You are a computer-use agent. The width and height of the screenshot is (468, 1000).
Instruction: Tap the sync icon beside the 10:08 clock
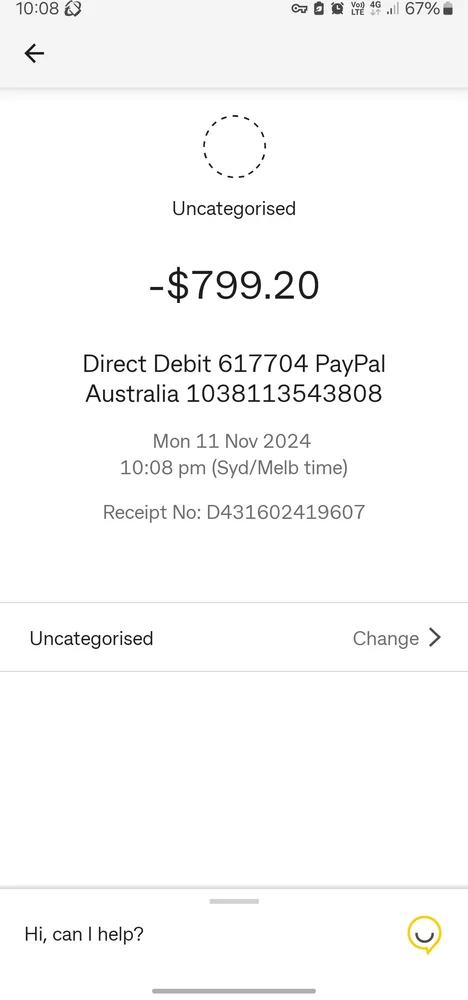[73, 9]
